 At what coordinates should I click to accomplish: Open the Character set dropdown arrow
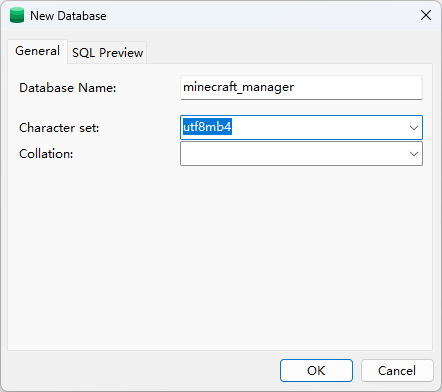point(414,128)
